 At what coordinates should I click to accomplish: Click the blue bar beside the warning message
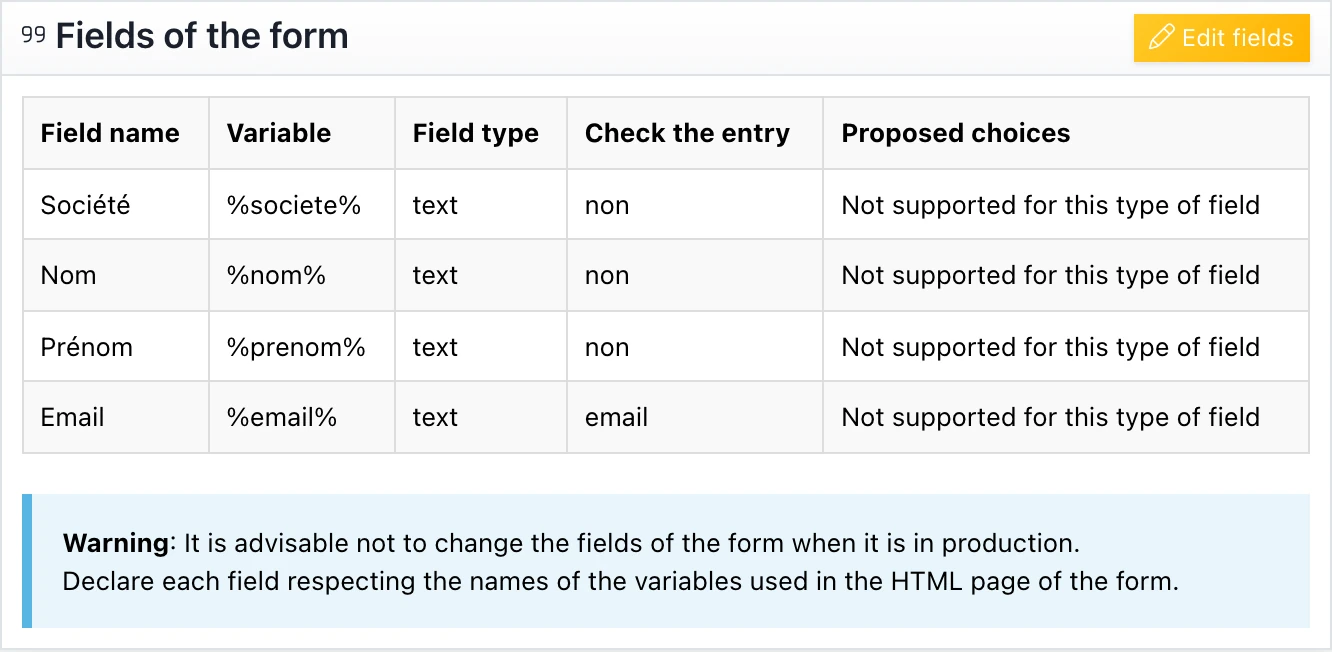tap(26, 562)
